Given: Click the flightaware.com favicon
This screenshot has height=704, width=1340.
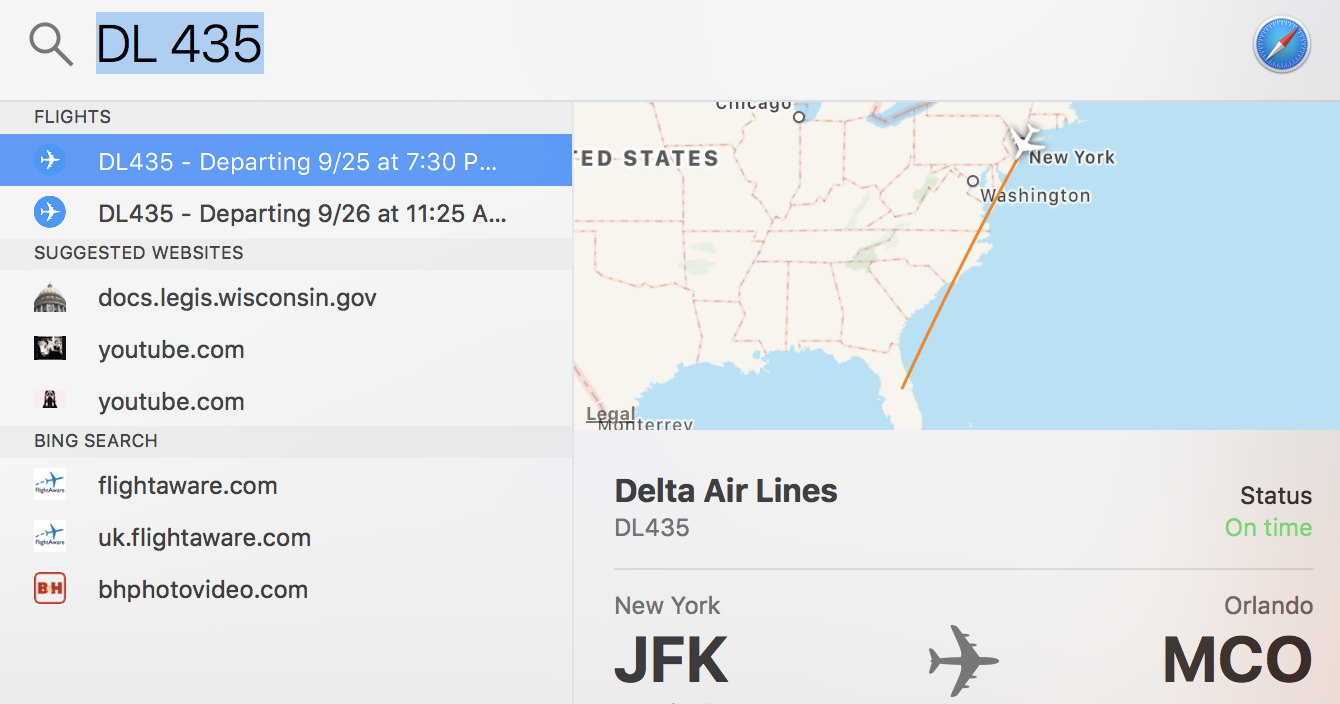Looking at the screenshot, I should point(49,486).
